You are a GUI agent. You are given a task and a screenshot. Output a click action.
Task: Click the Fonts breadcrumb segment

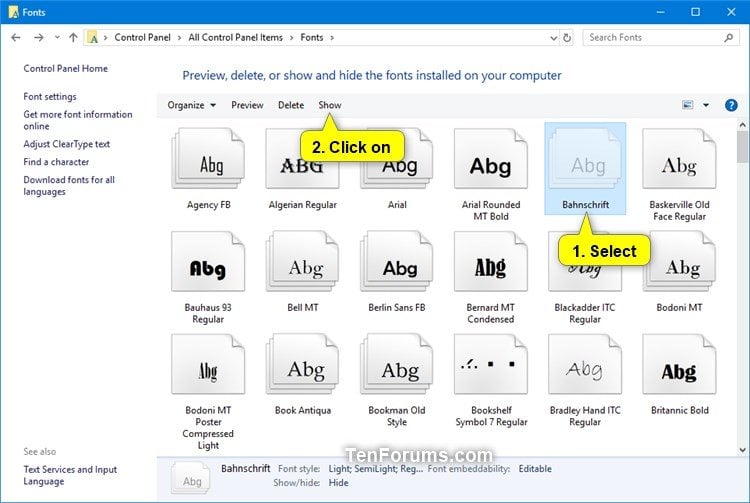312,37
